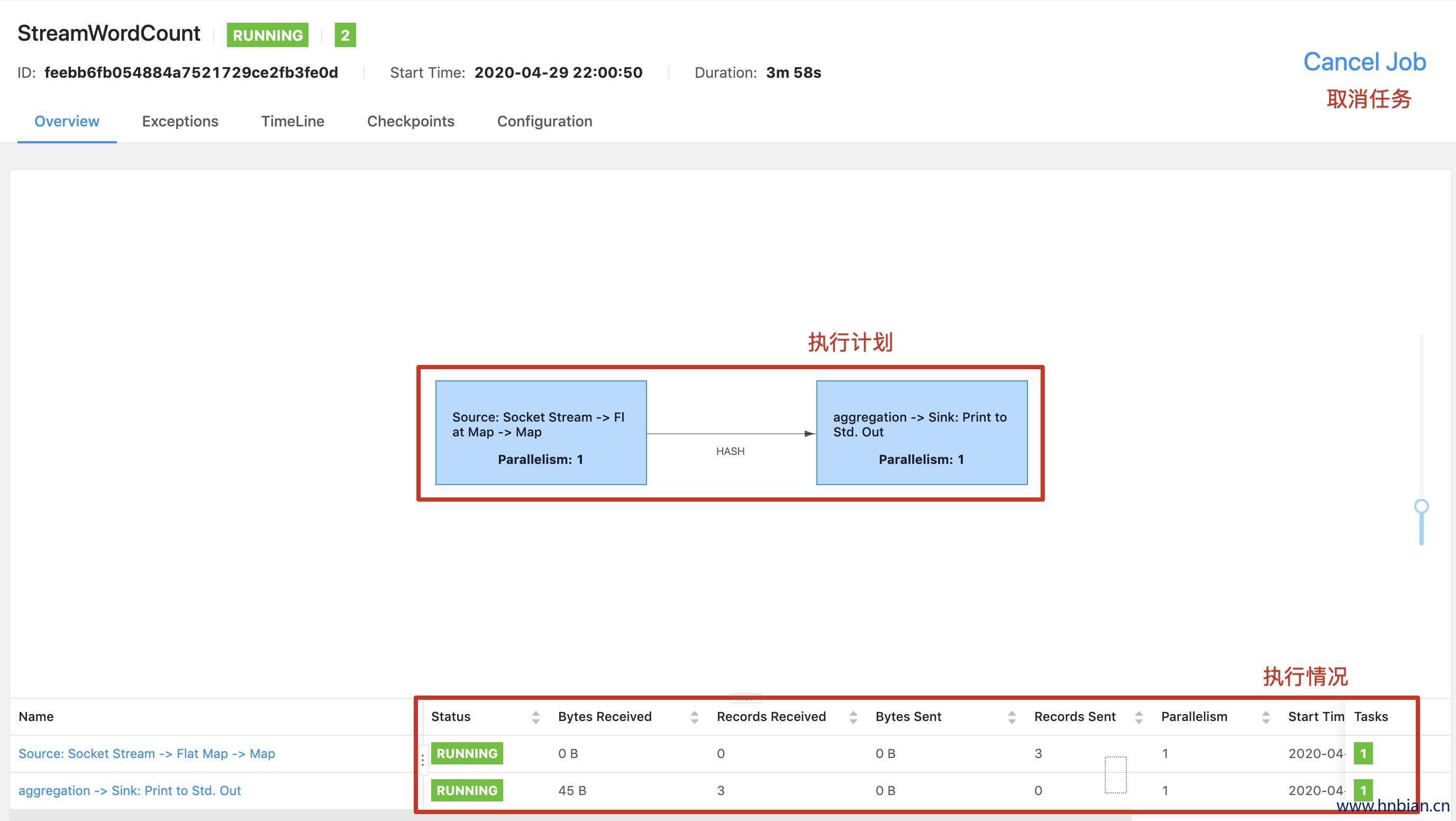Sort by Bytes Sent column arrows
The width and height of the screenshot is (1456, 821).
pyautogui.click(x=1012, y=717)
